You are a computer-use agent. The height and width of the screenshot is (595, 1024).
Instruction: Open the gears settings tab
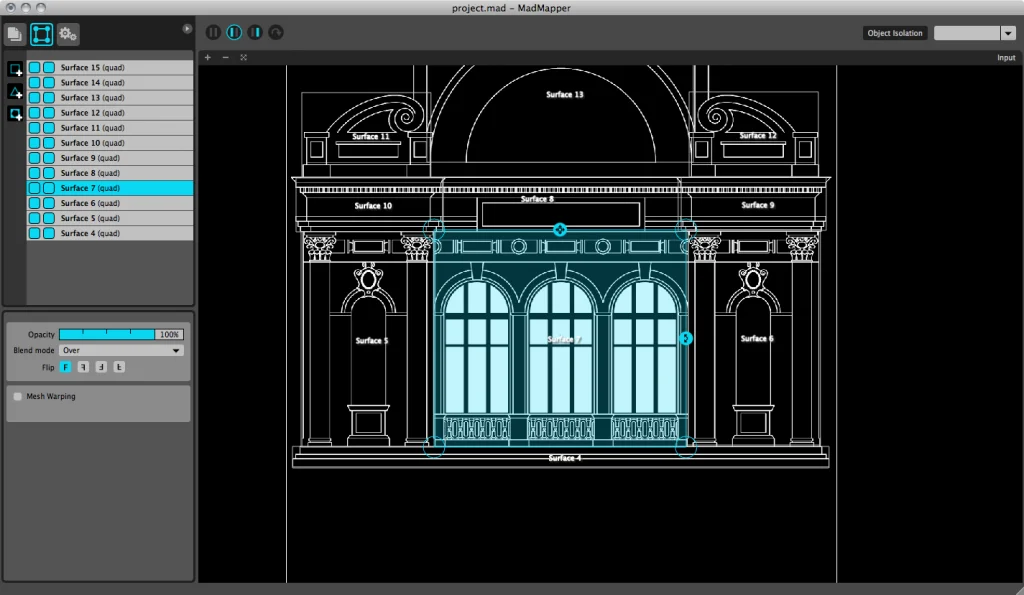tap(68, 34)
